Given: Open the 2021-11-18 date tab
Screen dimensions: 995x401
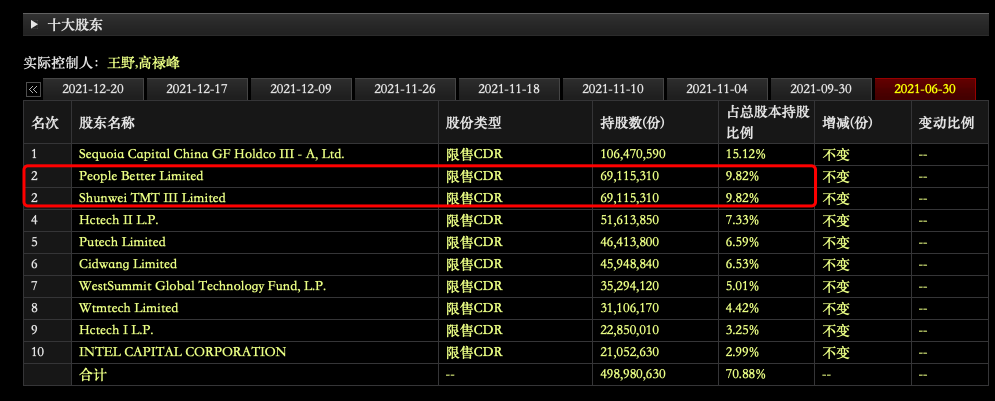Looking at the screenshot, I should 509,89.
